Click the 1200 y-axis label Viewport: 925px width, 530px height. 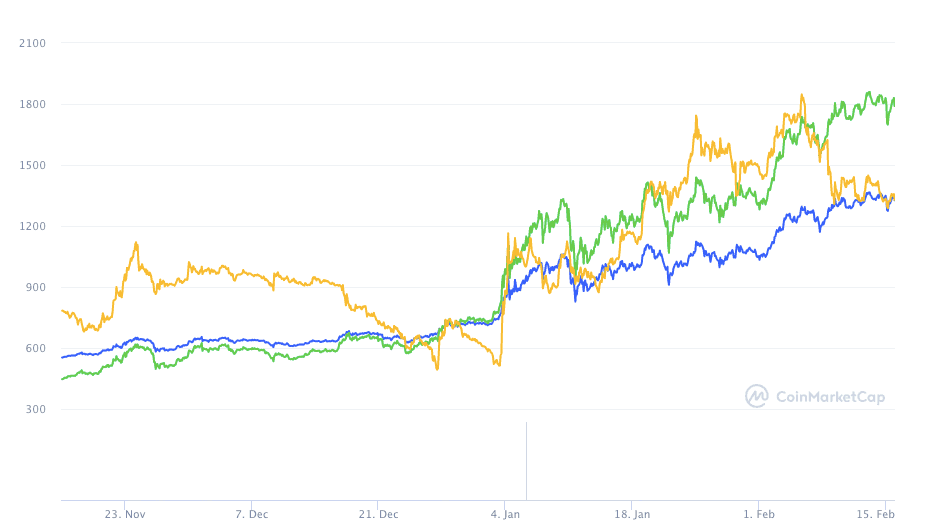[33, 226]
